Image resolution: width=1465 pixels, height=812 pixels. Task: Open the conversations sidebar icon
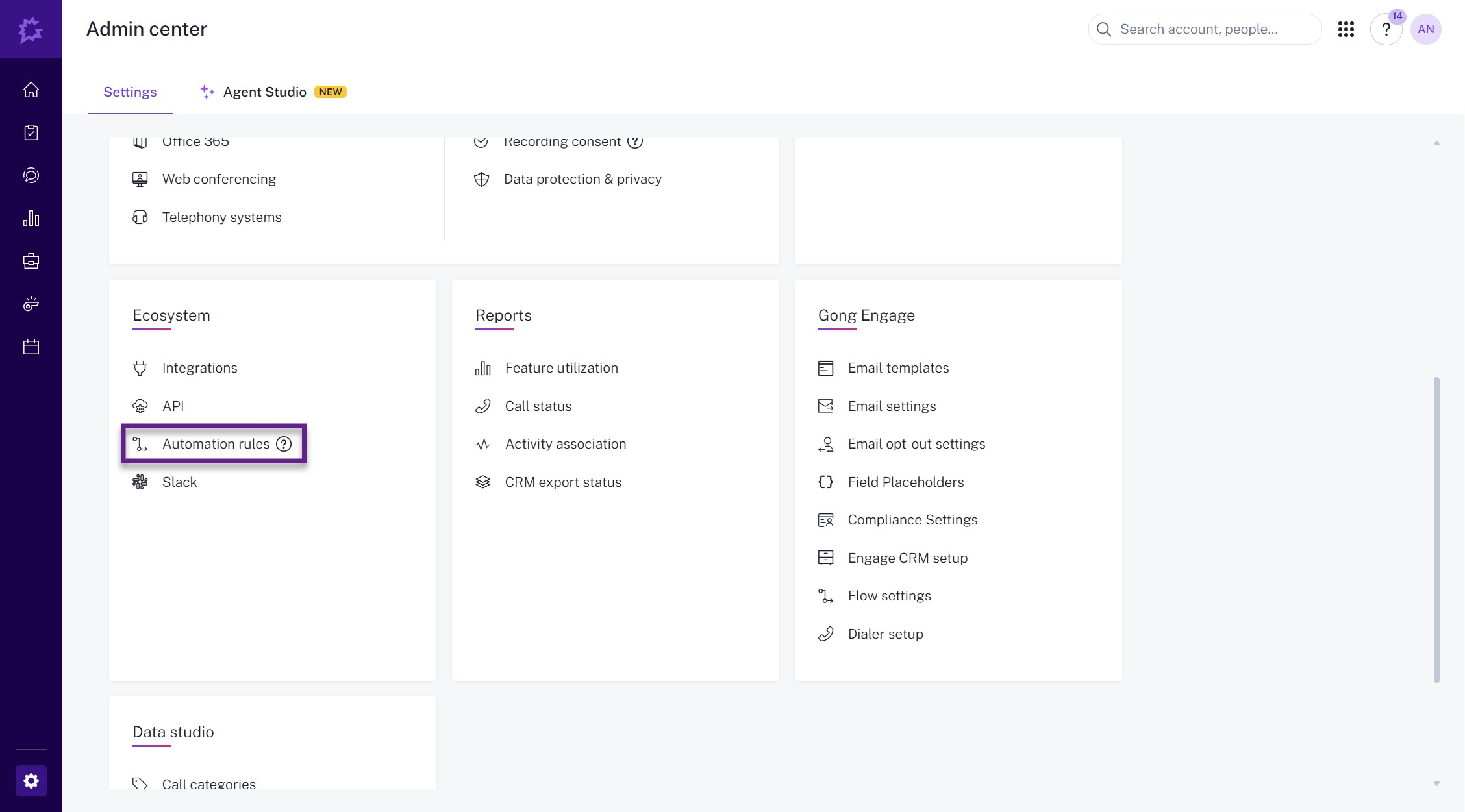coord(31,175)
